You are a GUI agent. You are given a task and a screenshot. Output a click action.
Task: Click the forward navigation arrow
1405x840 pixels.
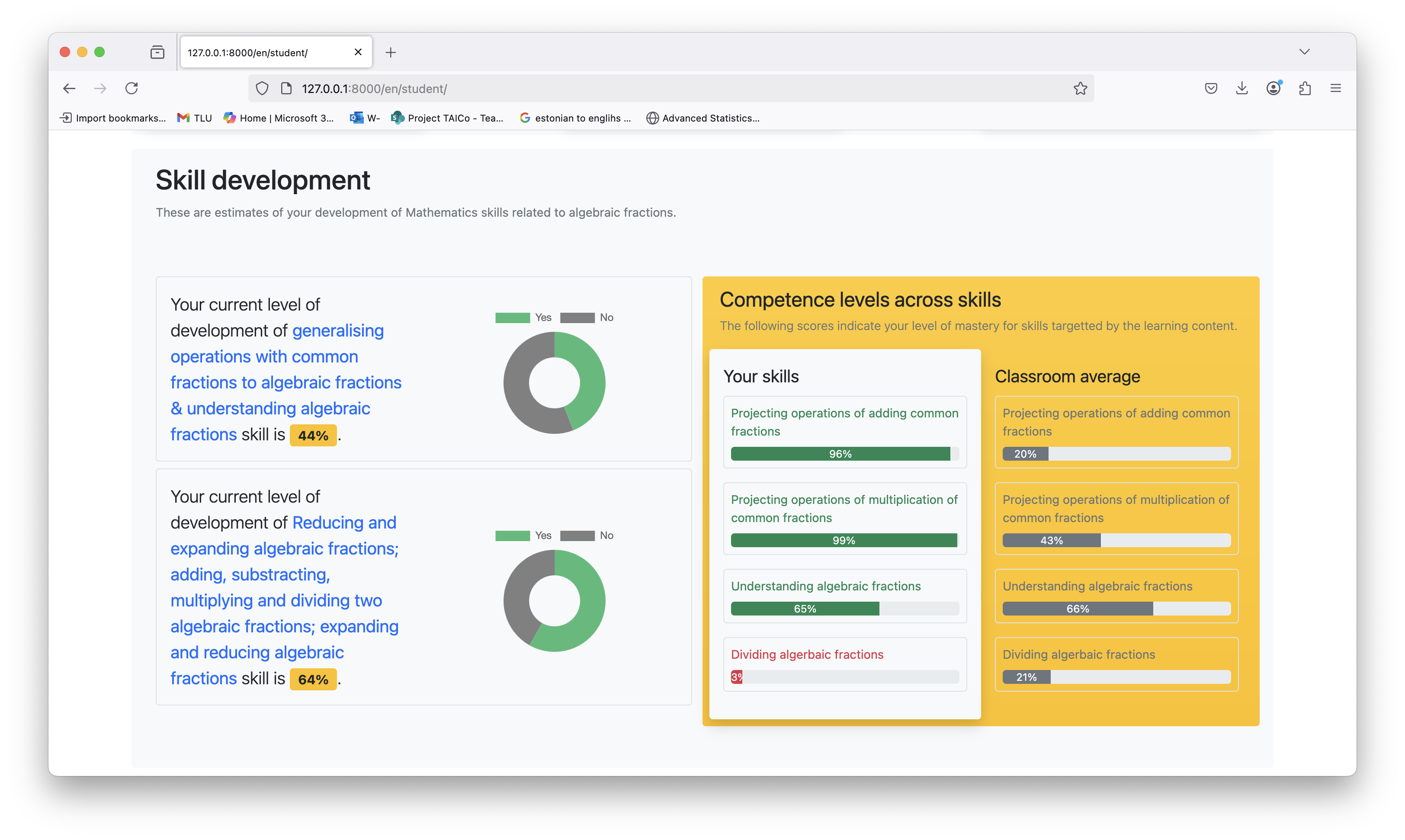(x=100, y=88)
